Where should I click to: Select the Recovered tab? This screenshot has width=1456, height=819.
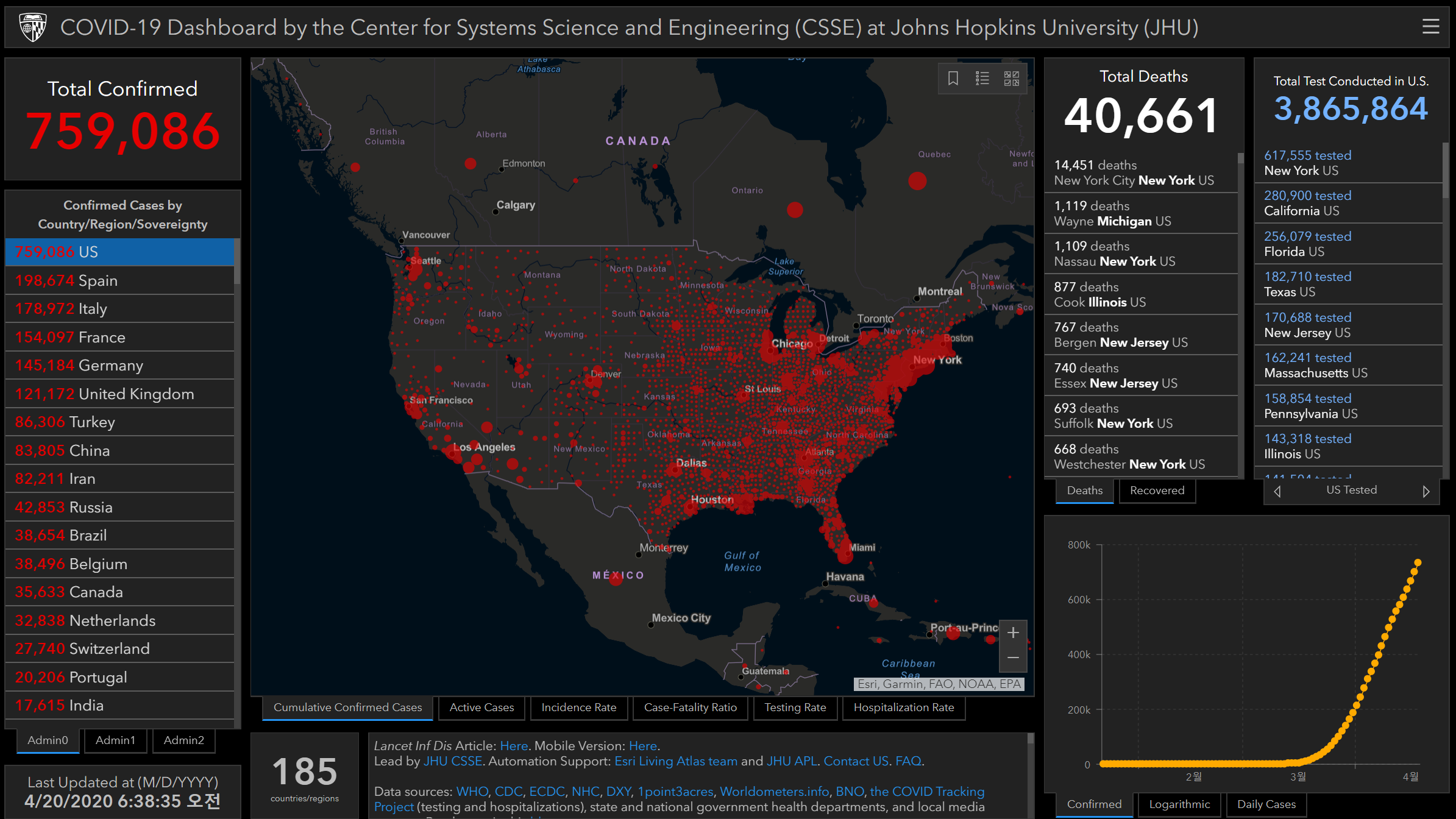click(x=1157, y=491)
